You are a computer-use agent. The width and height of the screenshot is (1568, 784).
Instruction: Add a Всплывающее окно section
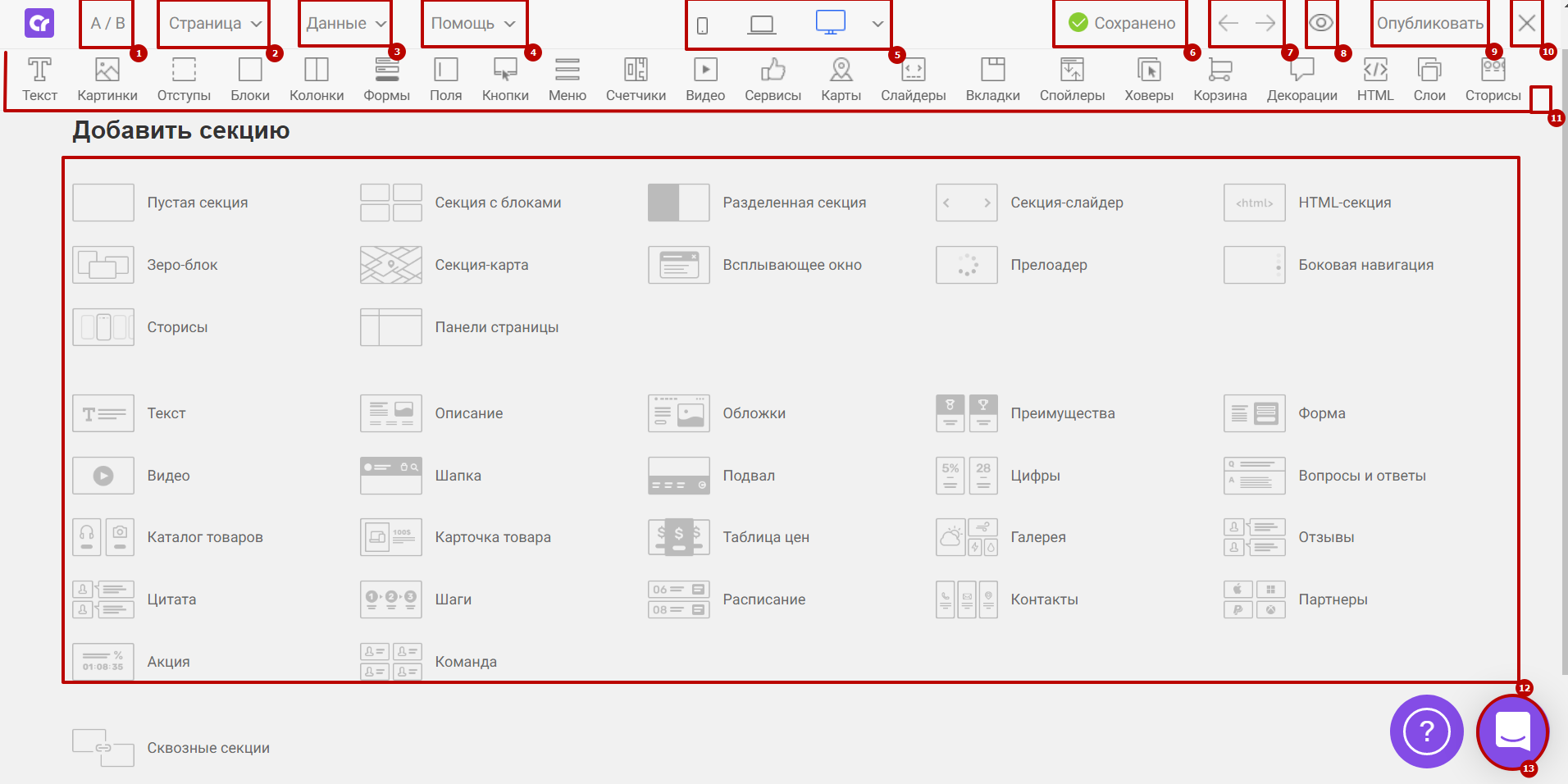(755, 265)
